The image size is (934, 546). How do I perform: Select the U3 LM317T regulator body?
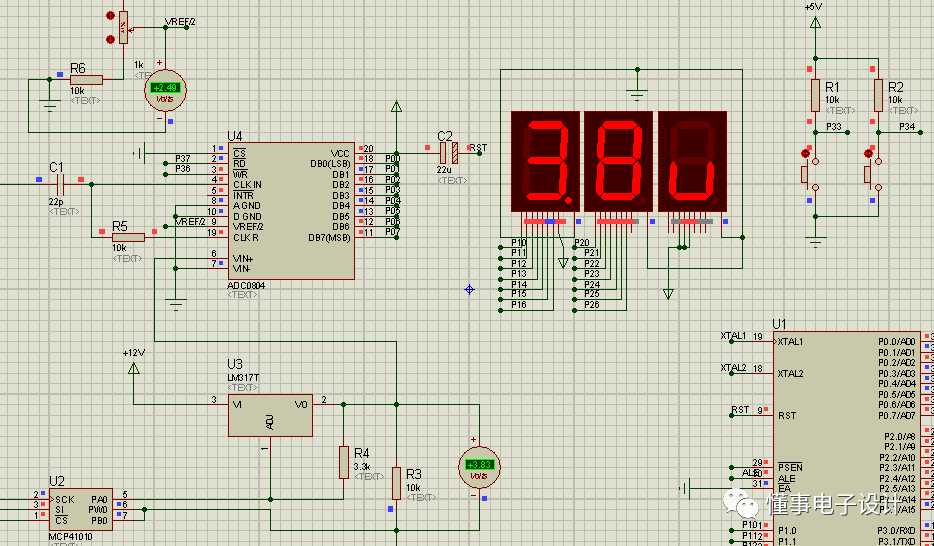click(x=270, y=415)
